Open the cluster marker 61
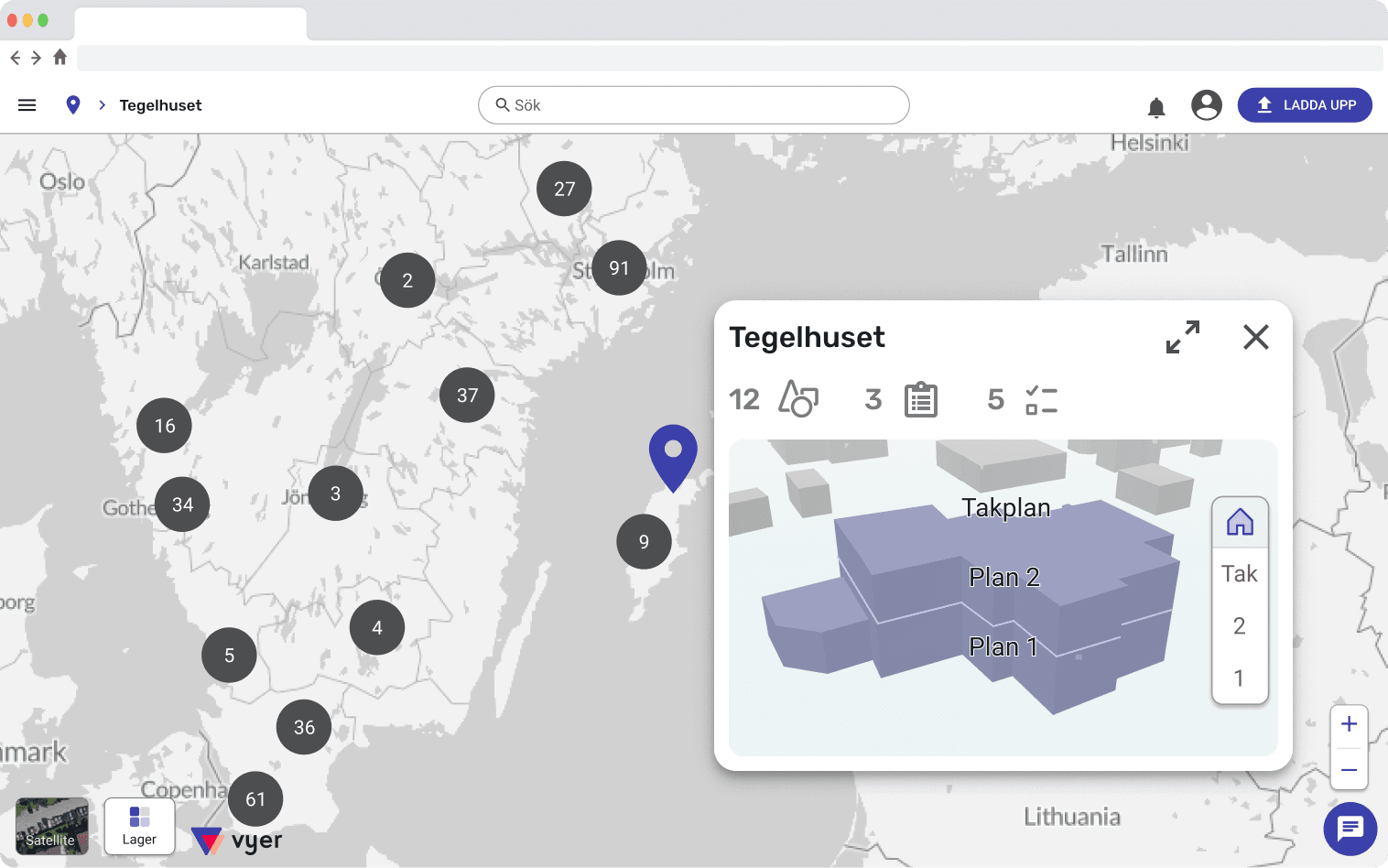The width and height of the screenshot is (1388, 868). coord(255,798)
